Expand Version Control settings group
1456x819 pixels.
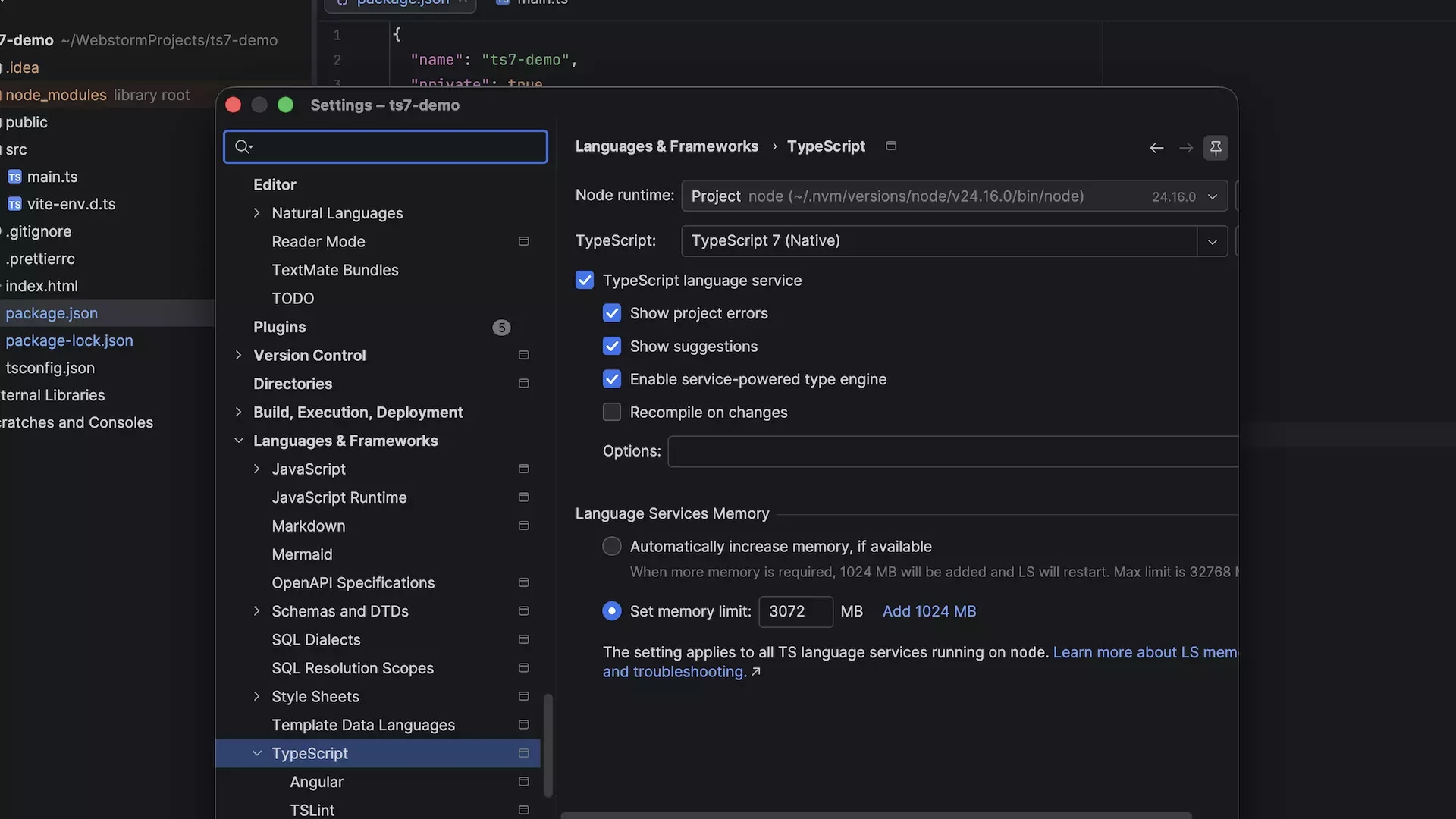coord(238,355)
